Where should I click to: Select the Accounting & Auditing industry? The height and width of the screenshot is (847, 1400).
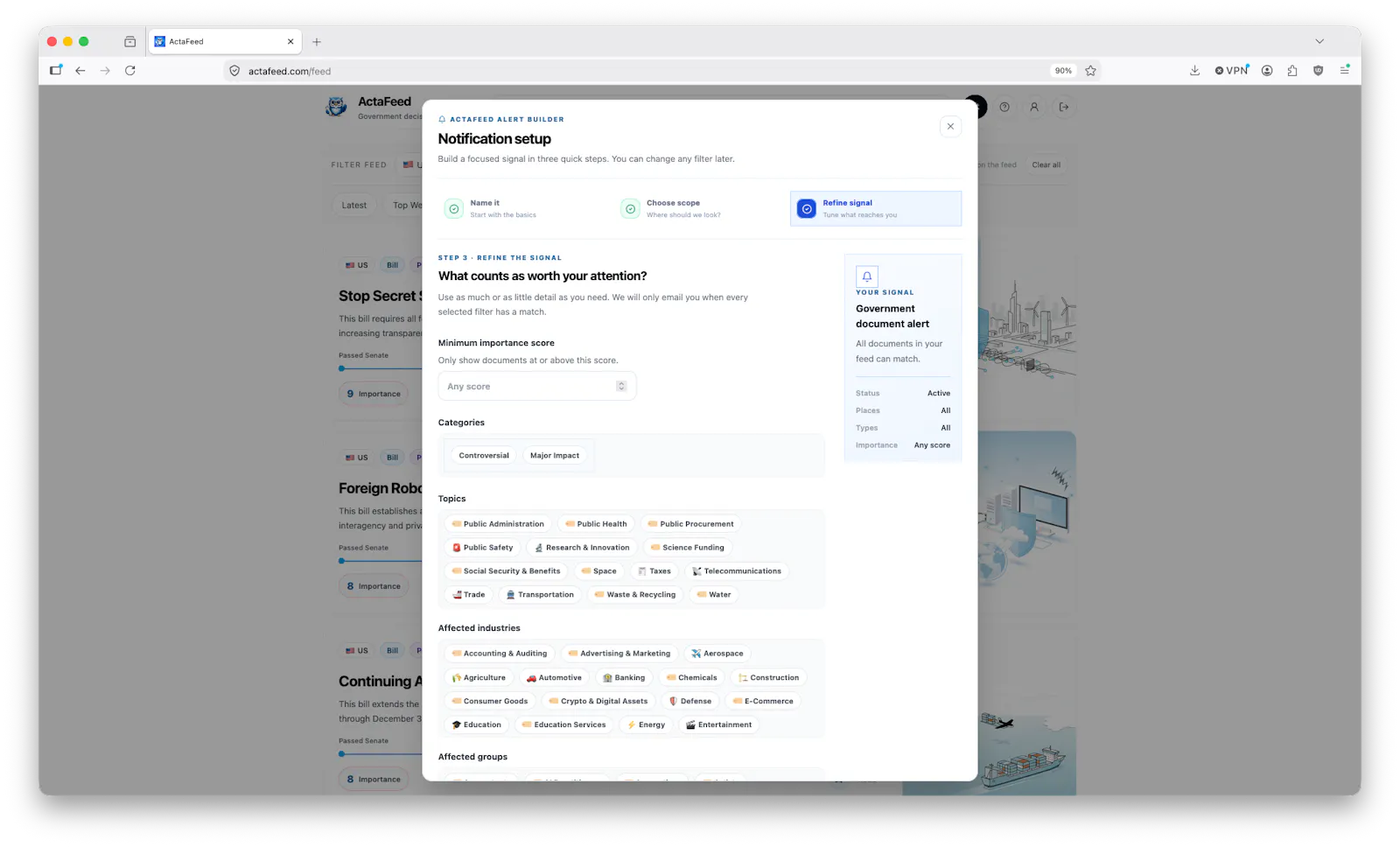[x=500, y=653]
